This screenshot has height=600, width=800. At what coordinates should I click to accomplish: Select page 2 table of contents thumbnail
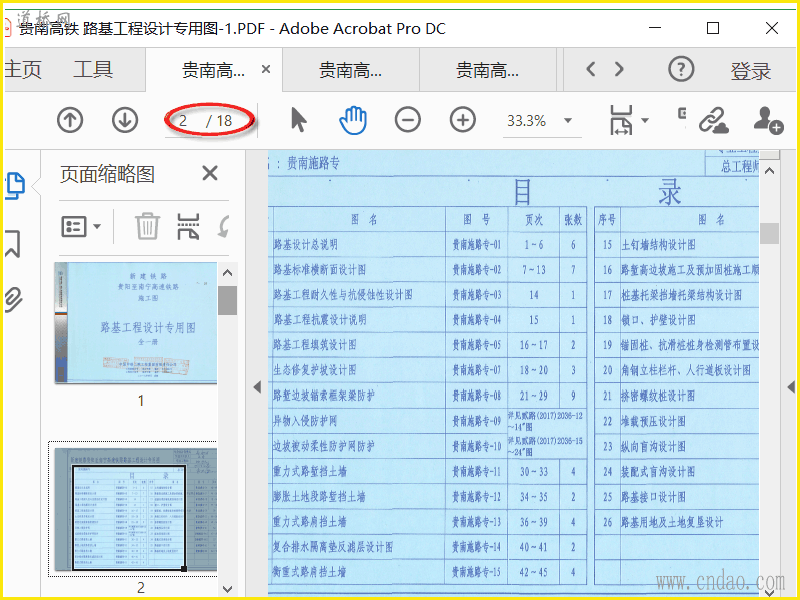pos(136,509)
